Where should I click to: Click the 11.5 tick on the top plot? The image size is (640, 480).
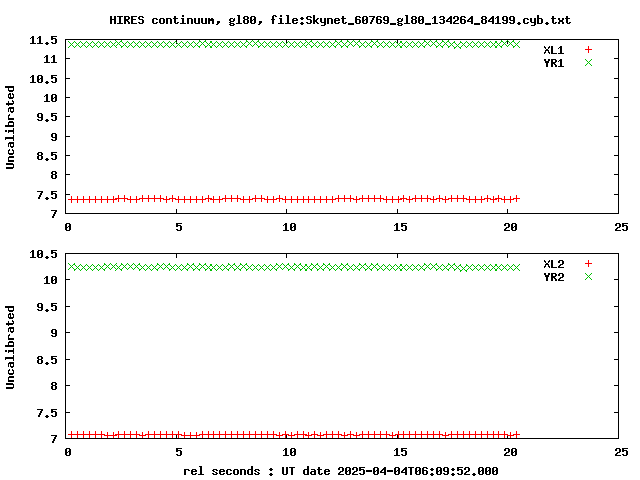point(43,40)
